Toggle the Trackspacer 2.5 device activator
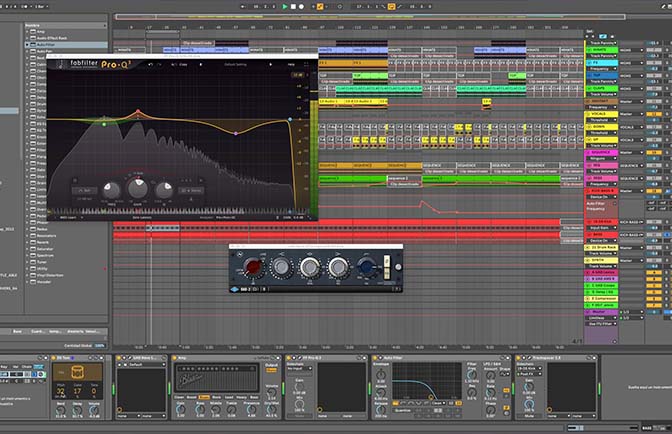Screen dimensions: 672x434 click(518, 358)
